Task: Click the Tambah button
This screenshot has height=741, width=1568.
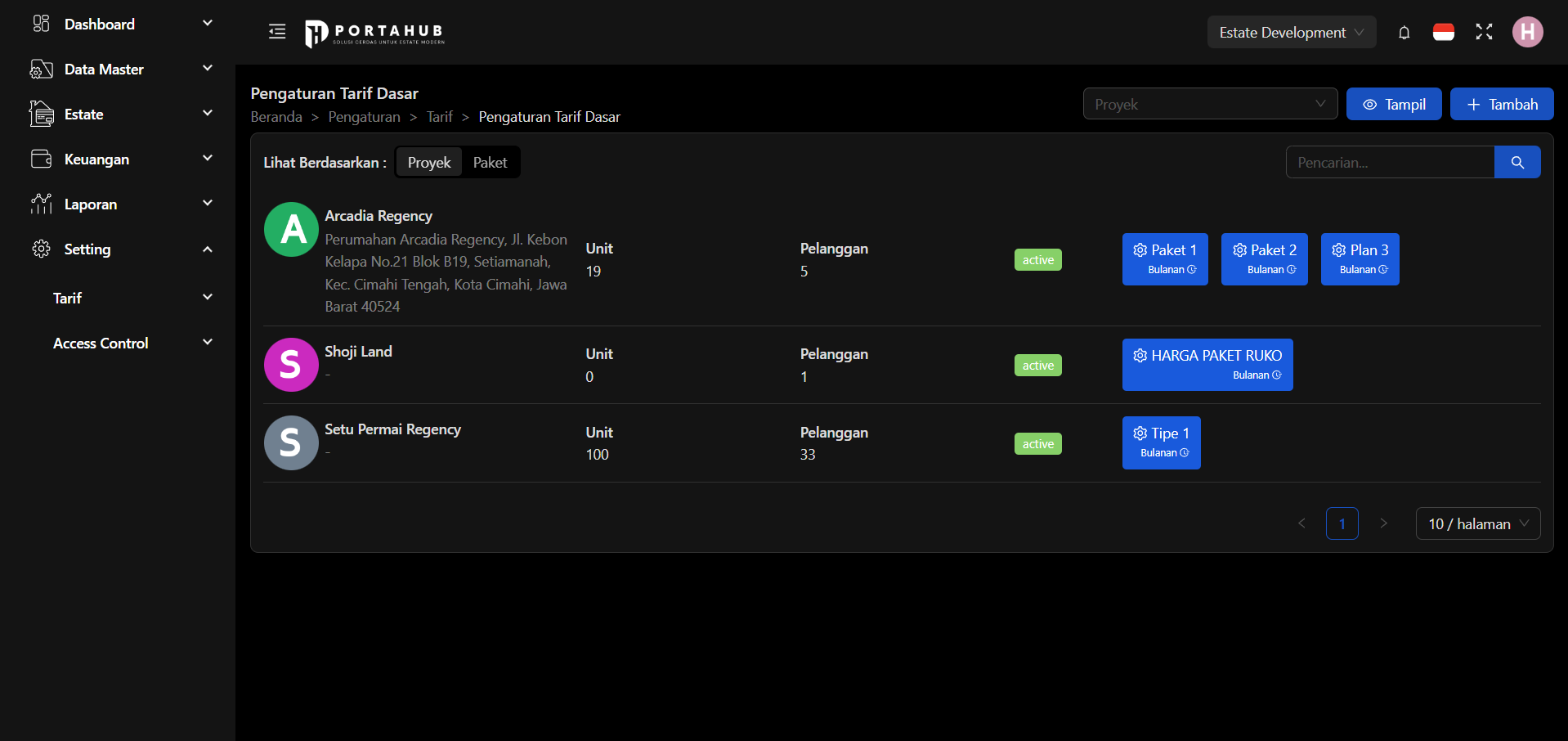Action: coord(1501,104)
